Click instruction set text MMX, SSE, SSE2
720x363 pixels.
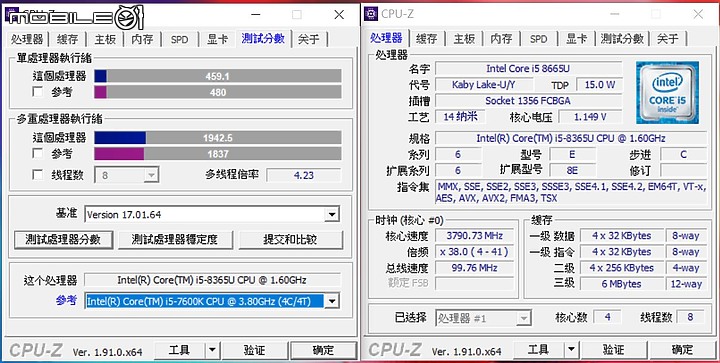571,192
